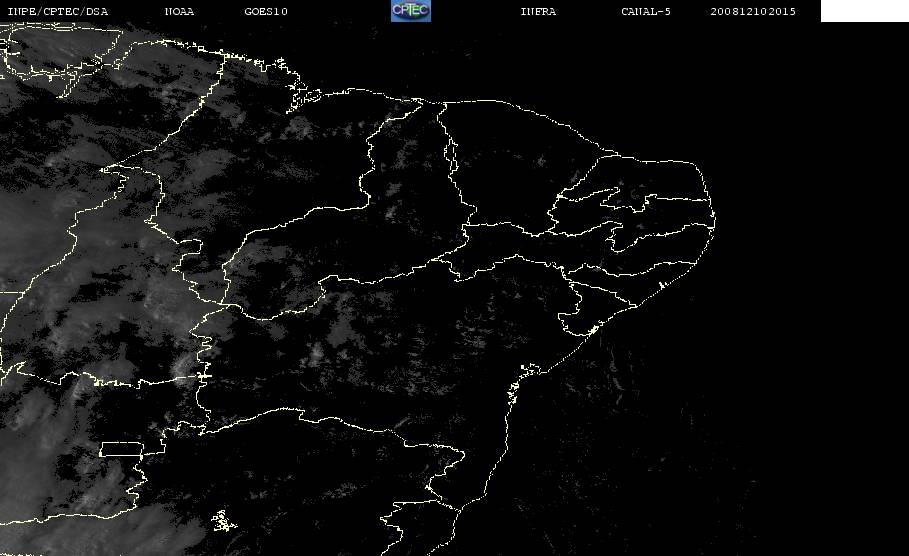Click the INFRA label in header

[538, 11]
